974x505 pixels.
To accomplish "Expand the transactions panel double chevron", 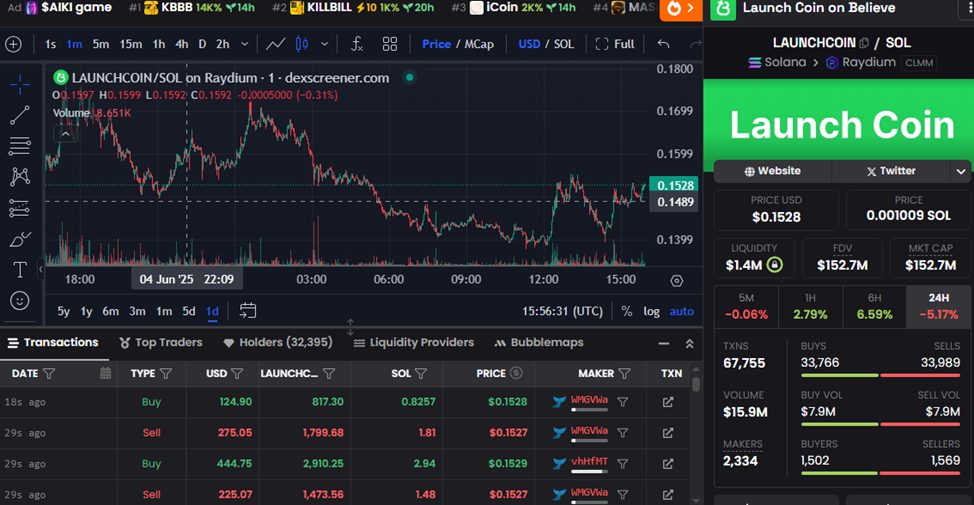I will point(690,343).
